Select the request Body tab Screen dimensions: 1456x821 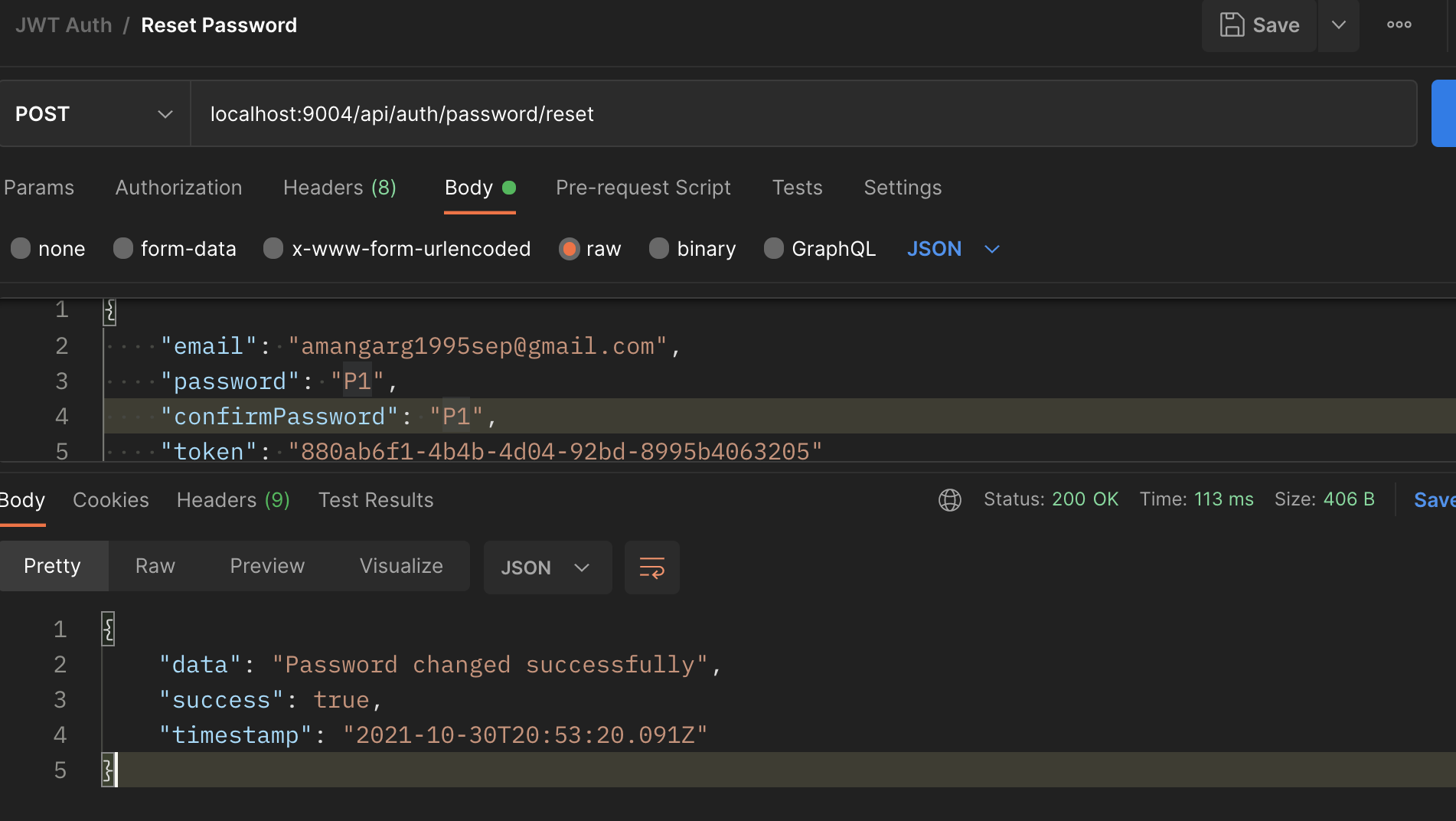tap(480, 188)
